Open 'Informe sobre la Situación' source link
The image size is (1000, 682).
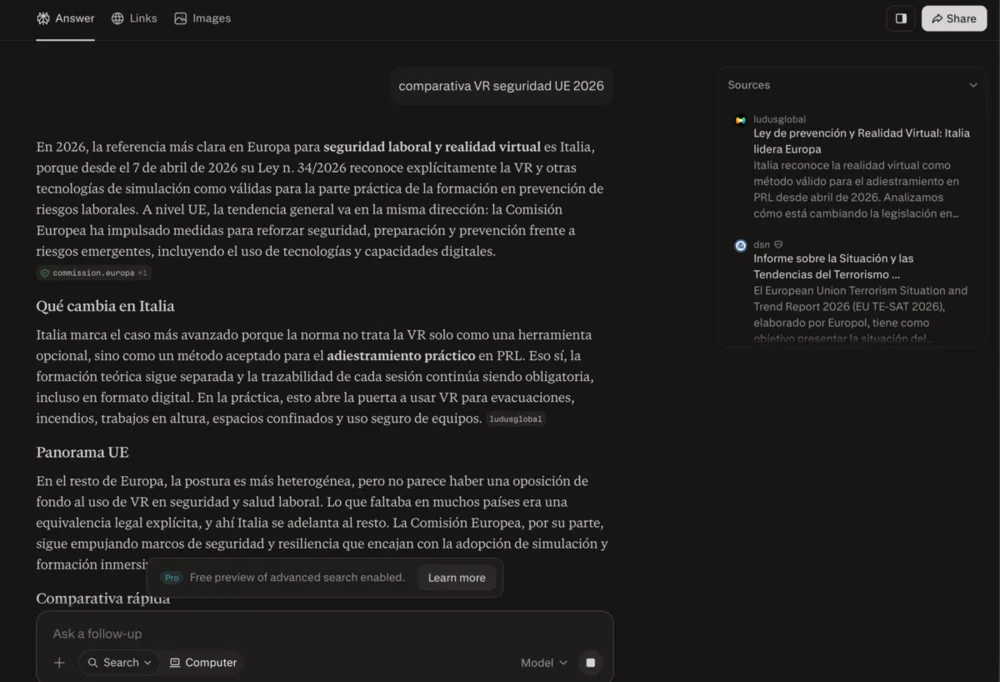[x=833, y=266]
